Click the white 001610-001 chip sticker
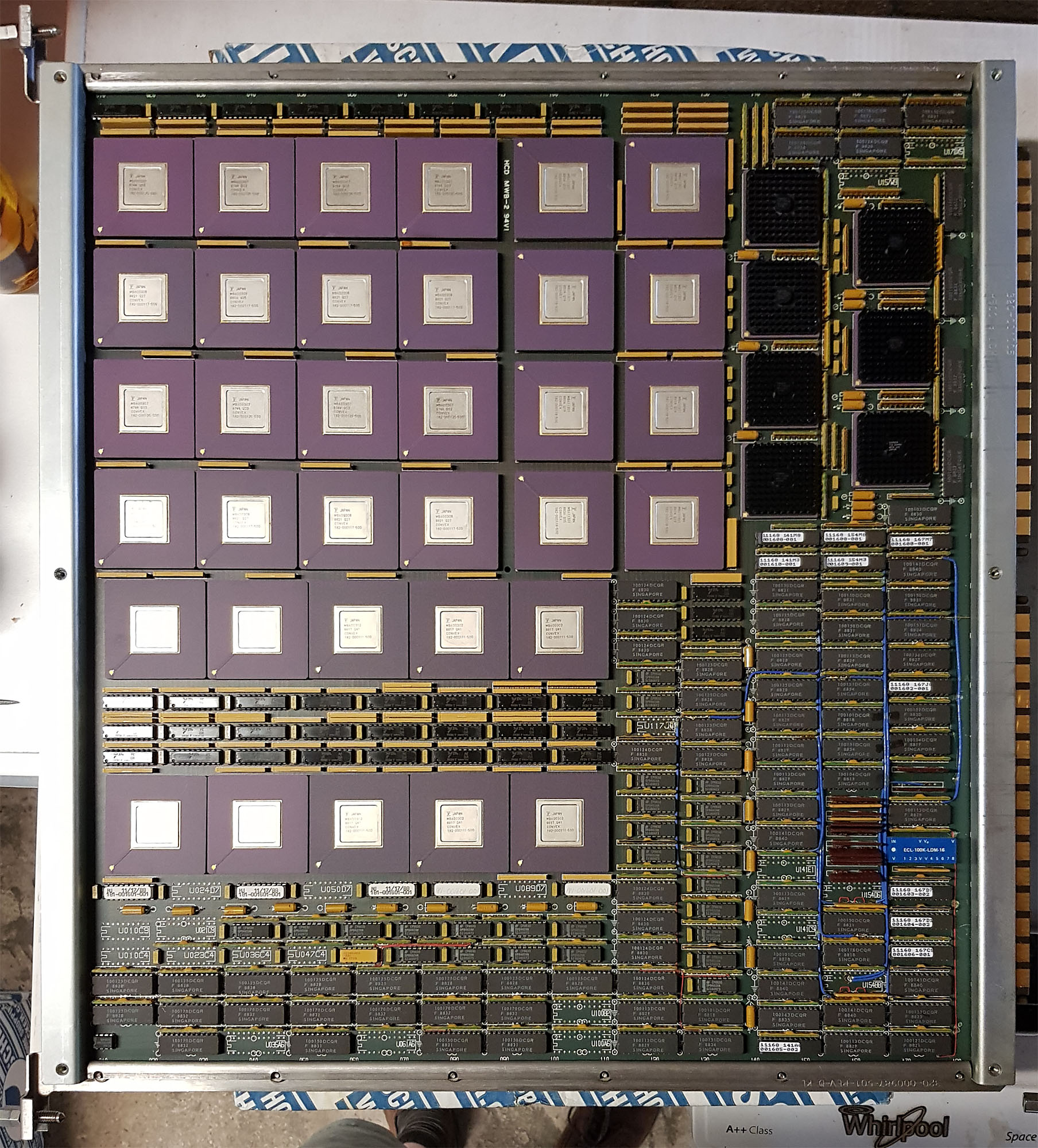Viewport: 1038px width, 1148px height. (x=780, y=561)
